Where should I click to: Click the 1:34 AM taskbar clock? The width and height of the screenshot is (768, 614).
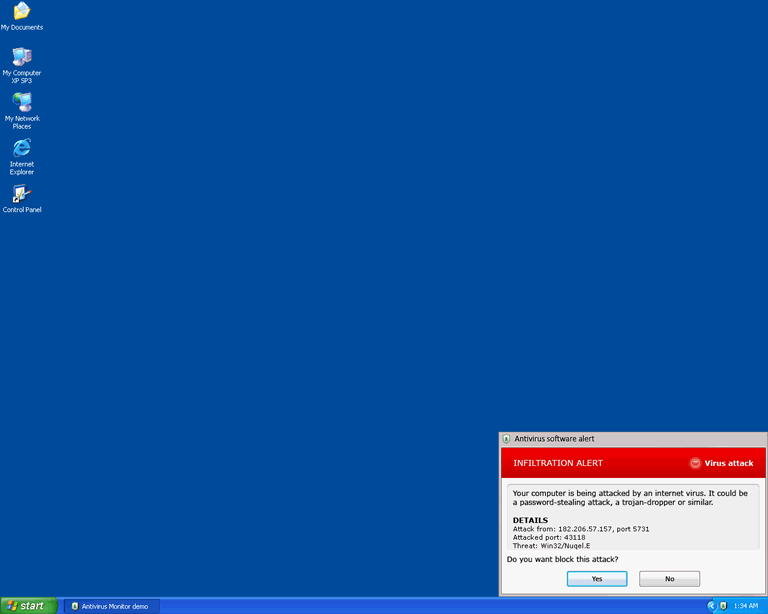[746, 606]
